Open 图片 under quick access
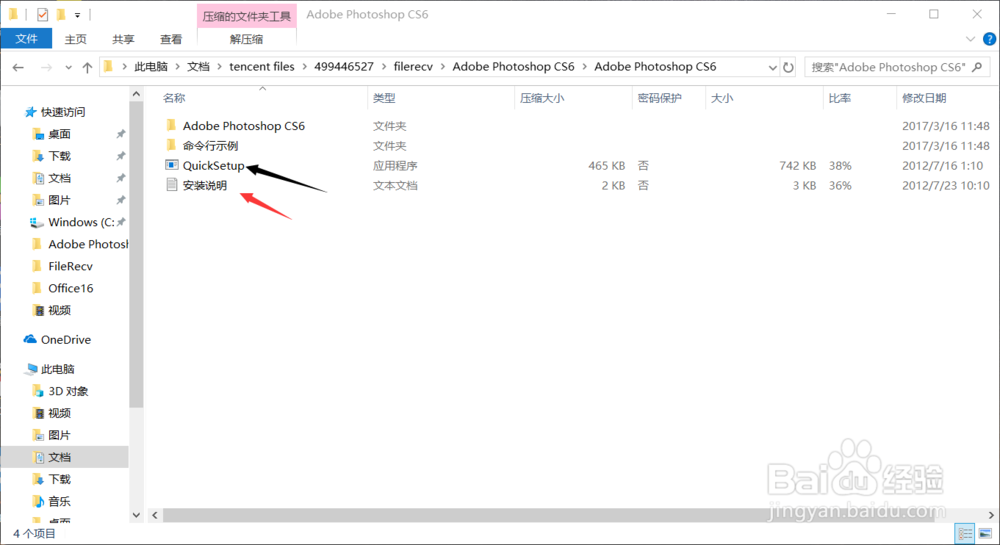This screenshot has height=545, width=1000. coord(59,200)
